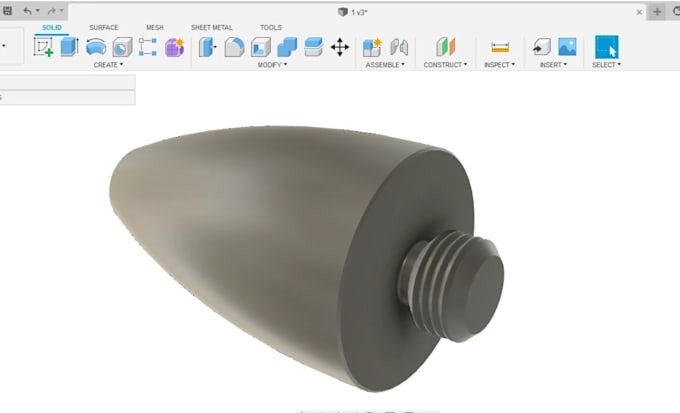Switch to the TOOLS ribbon tab
Image resolution: width=680 pixels, height=413 pixels.
click(x=271, y=27)
